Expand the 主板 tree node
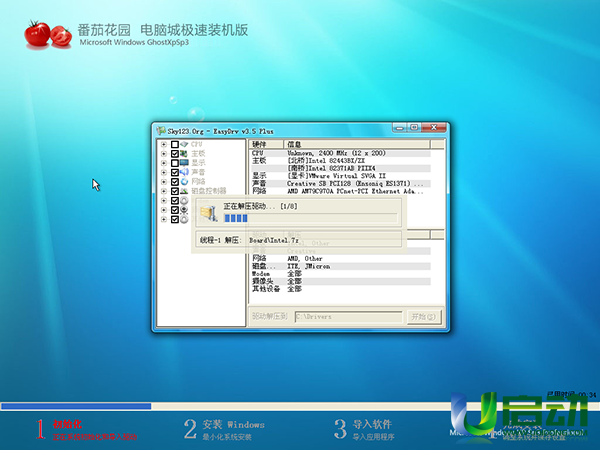Viewport: 600px width, 450px height. click(164, 153)
